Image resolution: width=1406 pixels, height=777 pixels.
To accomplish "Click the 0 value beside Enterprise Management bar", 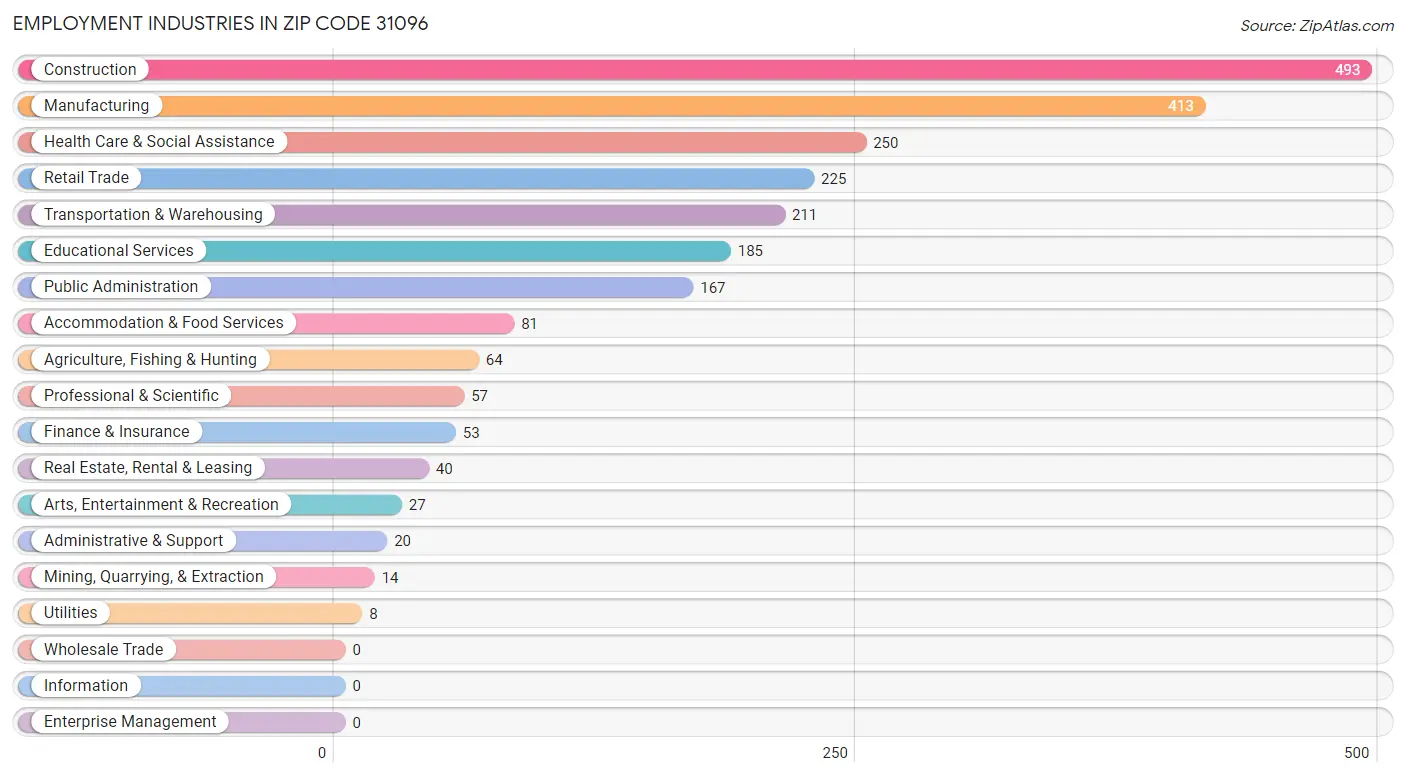I will pyautogui.click(x=356, y=722).
